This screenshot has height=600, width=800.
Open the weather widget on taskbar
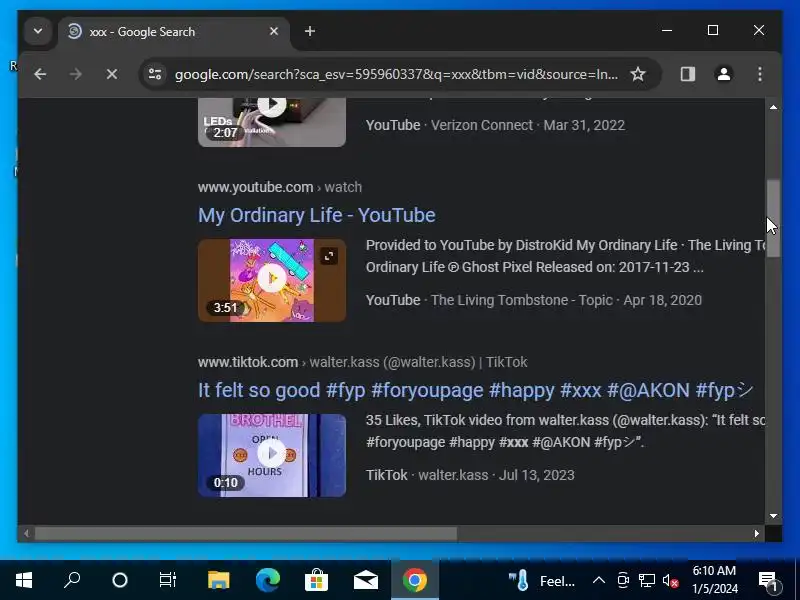542,581
